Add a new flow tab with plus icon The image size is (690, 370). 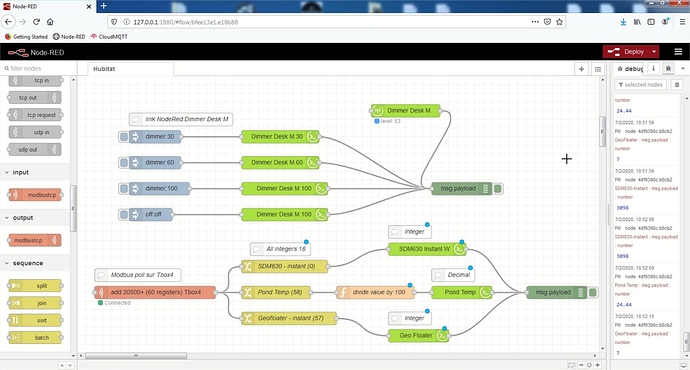(x=581, y=69)
